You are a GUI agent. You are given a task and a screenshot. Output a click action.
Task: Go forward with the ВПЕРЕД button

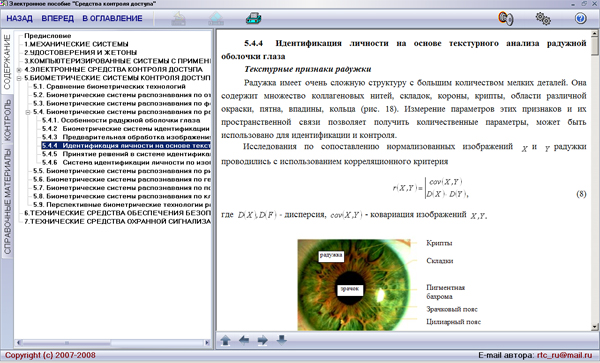57,18
